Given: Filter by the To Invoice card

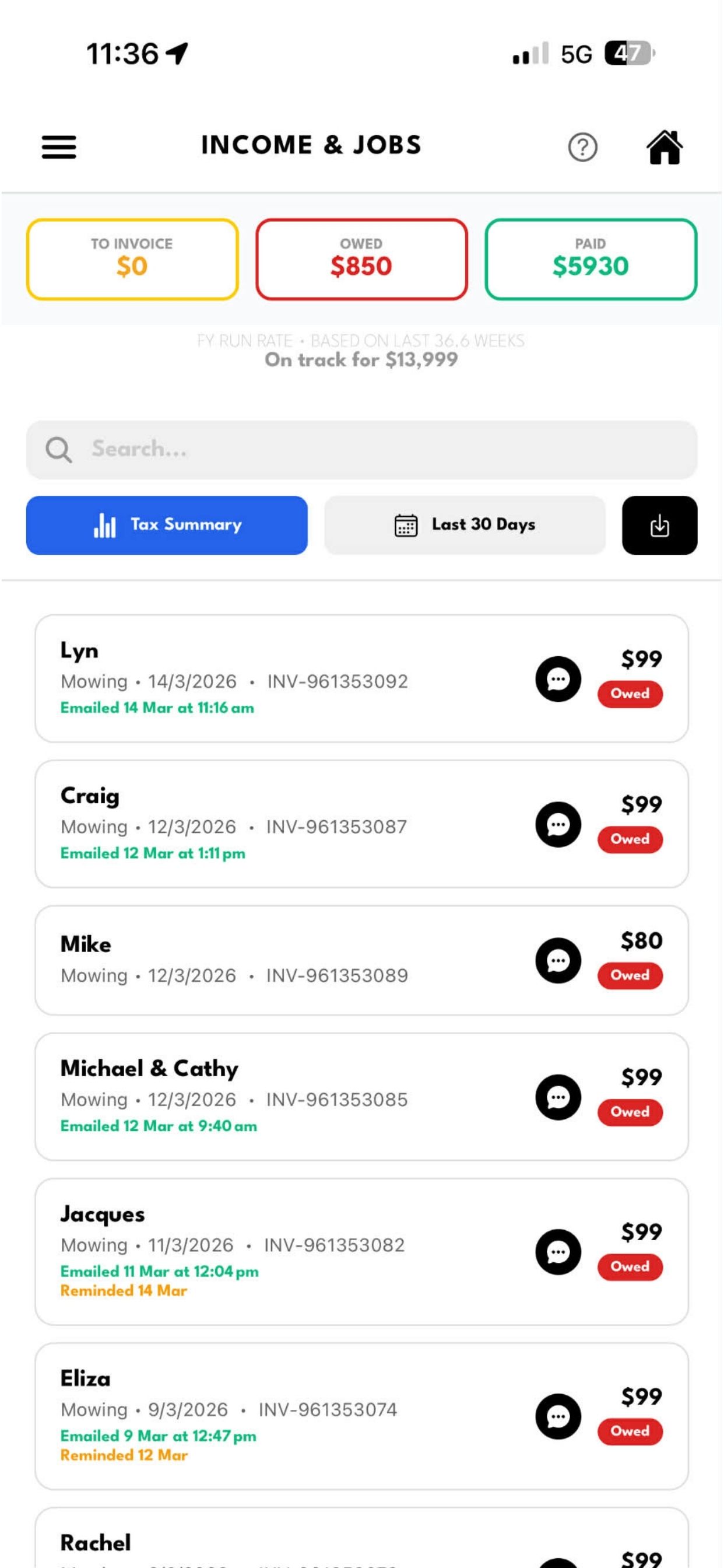Looking at the screenshot, I should pos(132,260).
